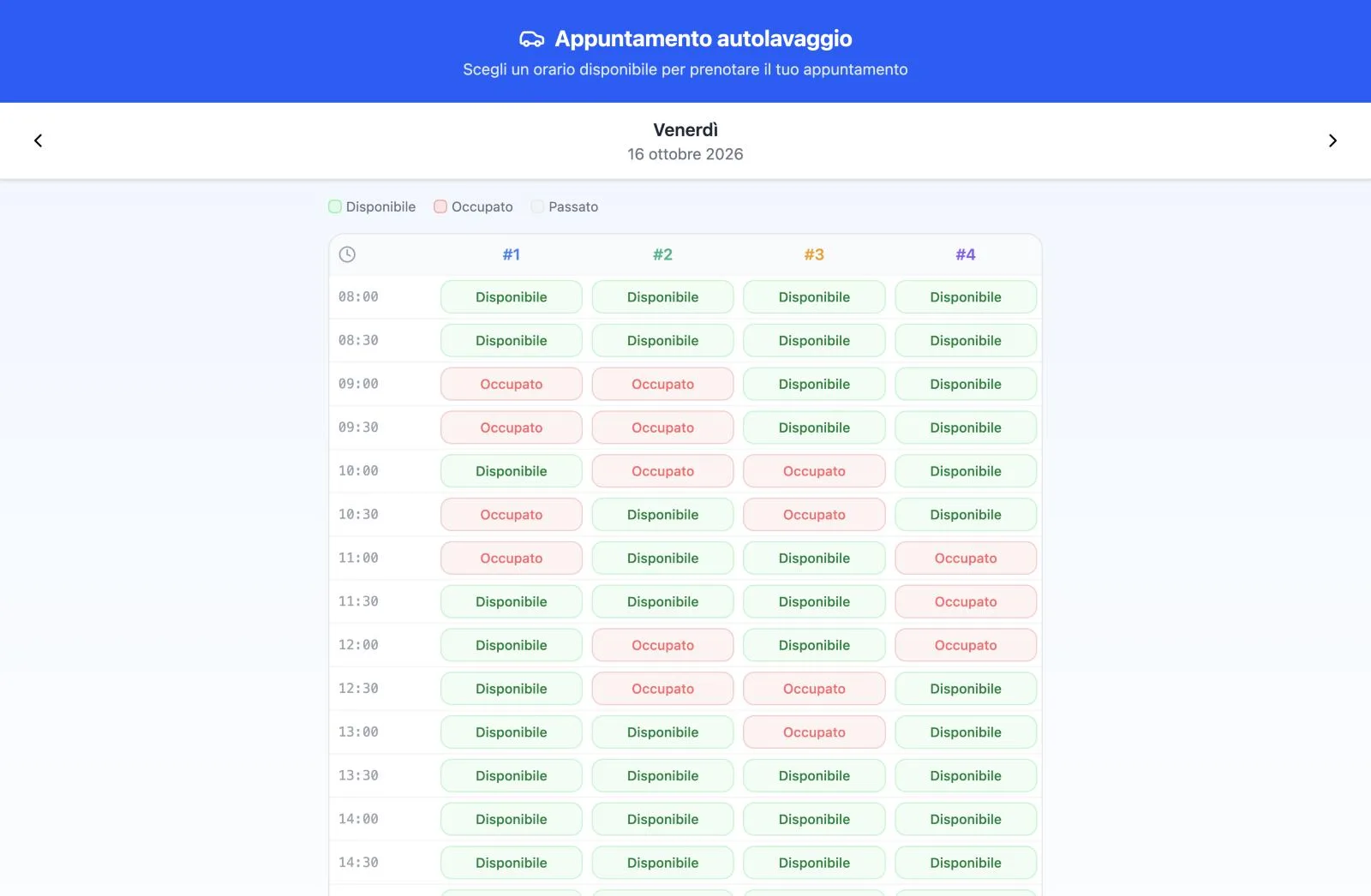Image resolution: width=1371 pixels, height=896 pixels.
Task: Click the 14:30 time label
Action: click(358, 863)
